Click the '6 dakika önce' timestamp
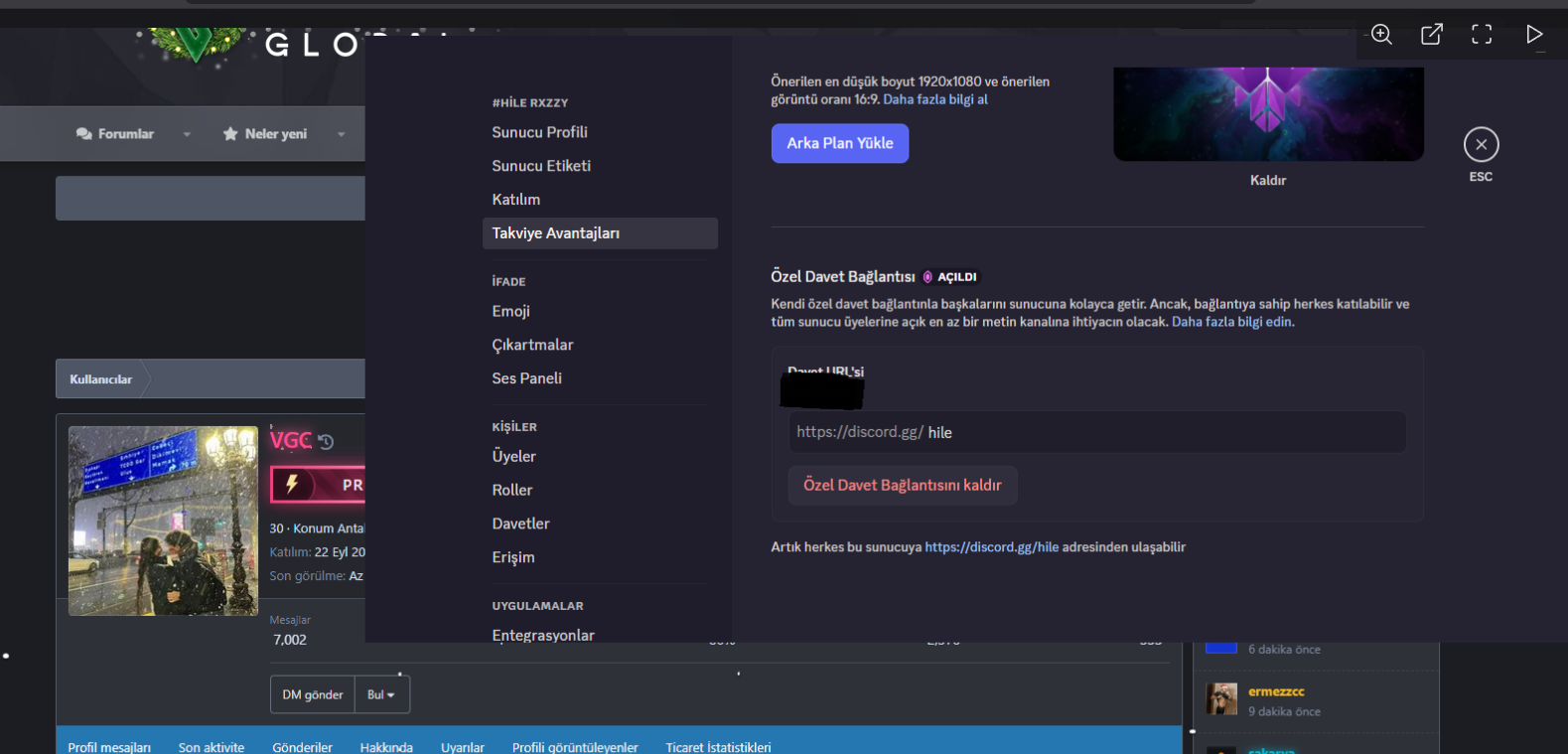Screen dimensions: 1568x754 tap(1284, 650)
